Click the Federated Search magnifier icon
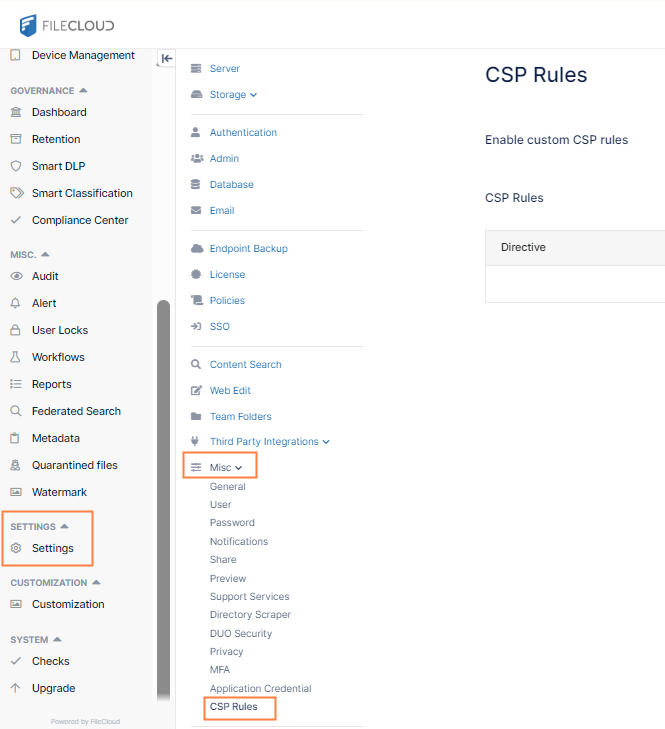 coord(16,411)
